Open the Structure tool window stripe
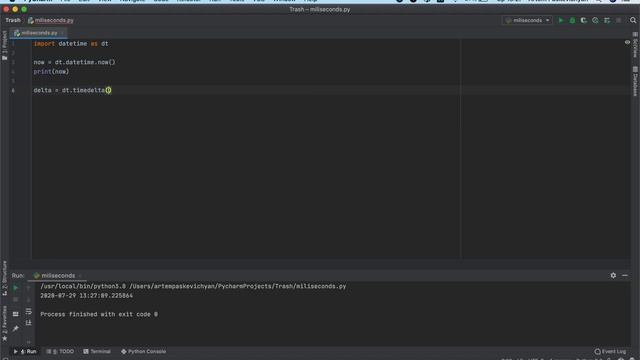The width and height of the screenshot is (640, 360). click(x=4, y=278)
